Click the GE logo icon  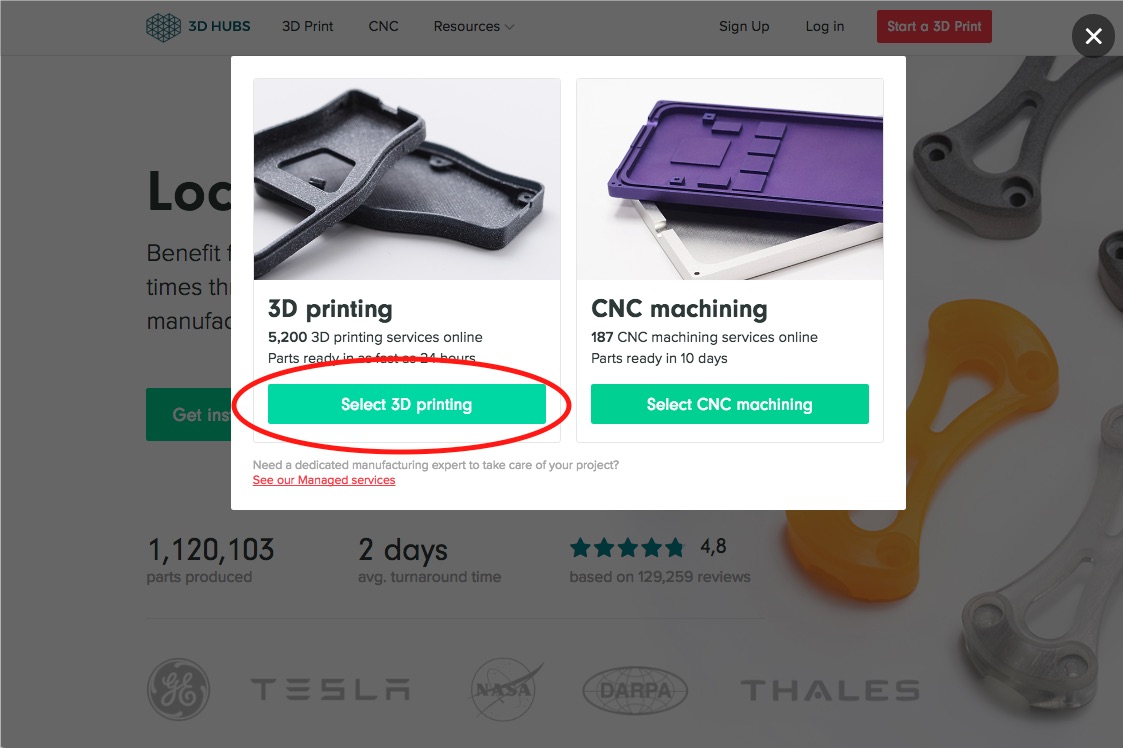tap(179, 690)
